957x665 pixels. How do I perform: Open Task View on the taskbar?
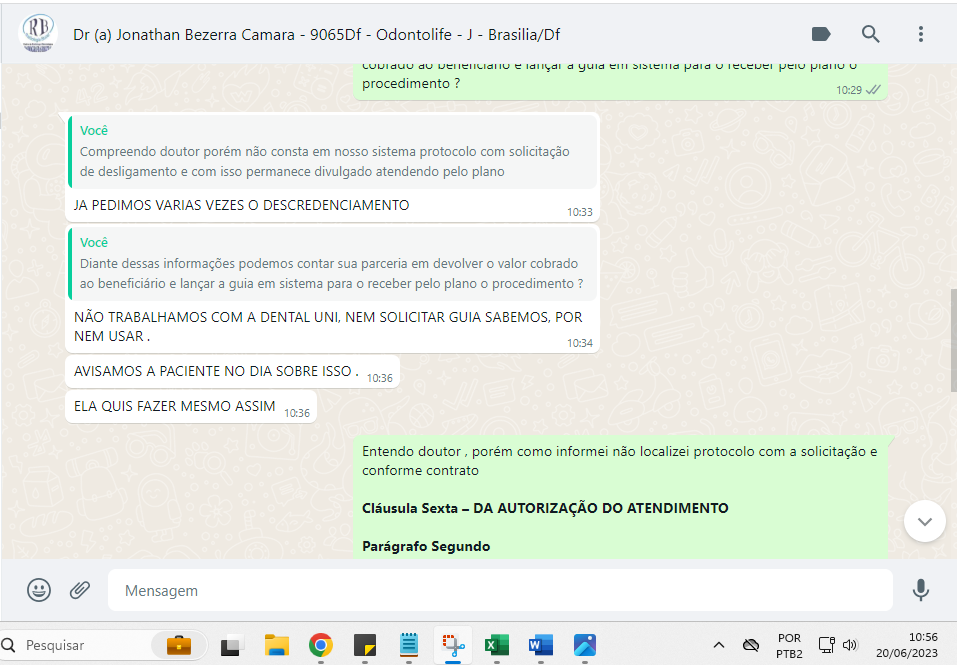click(x=232, y=645)
